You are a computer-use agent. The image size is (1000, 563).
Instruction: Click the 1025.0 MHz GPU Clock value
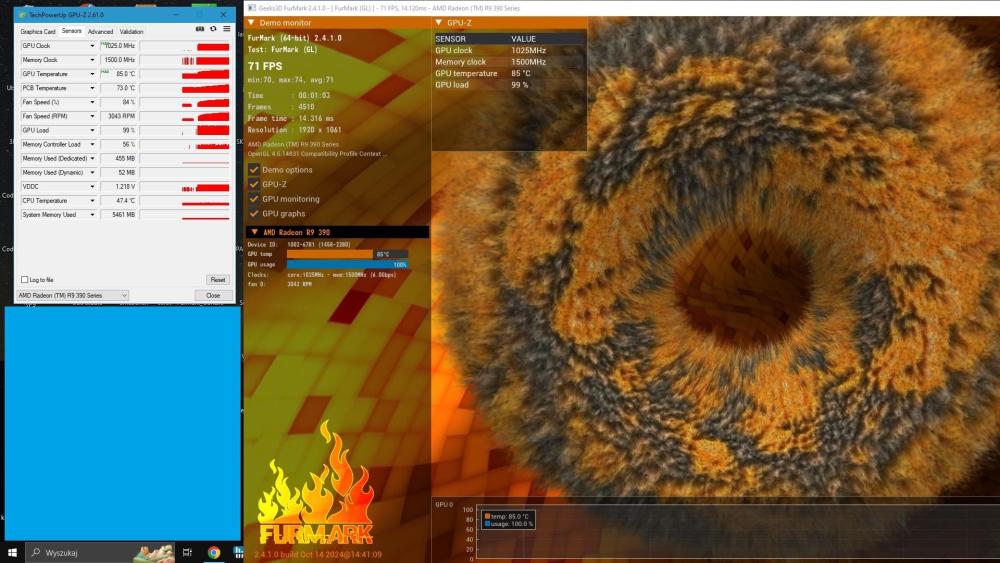(119, 46)
